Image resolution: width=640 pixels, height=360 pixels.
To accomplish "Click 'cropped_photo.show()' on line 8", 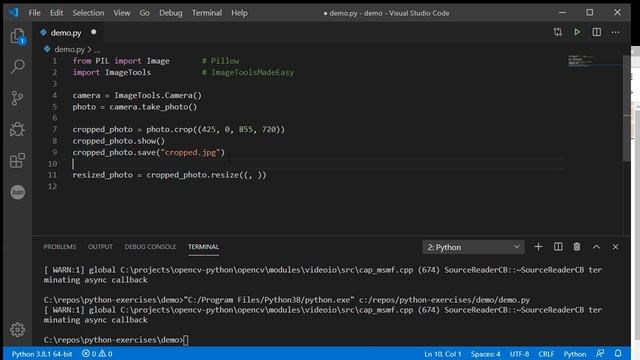I will pos(119,141).
